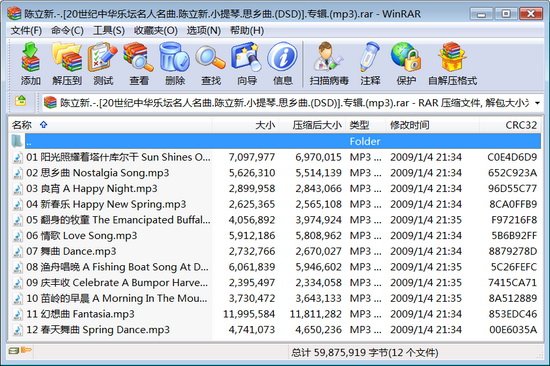Select file 06 情歌 Love Song.mp3

point(276,236)
